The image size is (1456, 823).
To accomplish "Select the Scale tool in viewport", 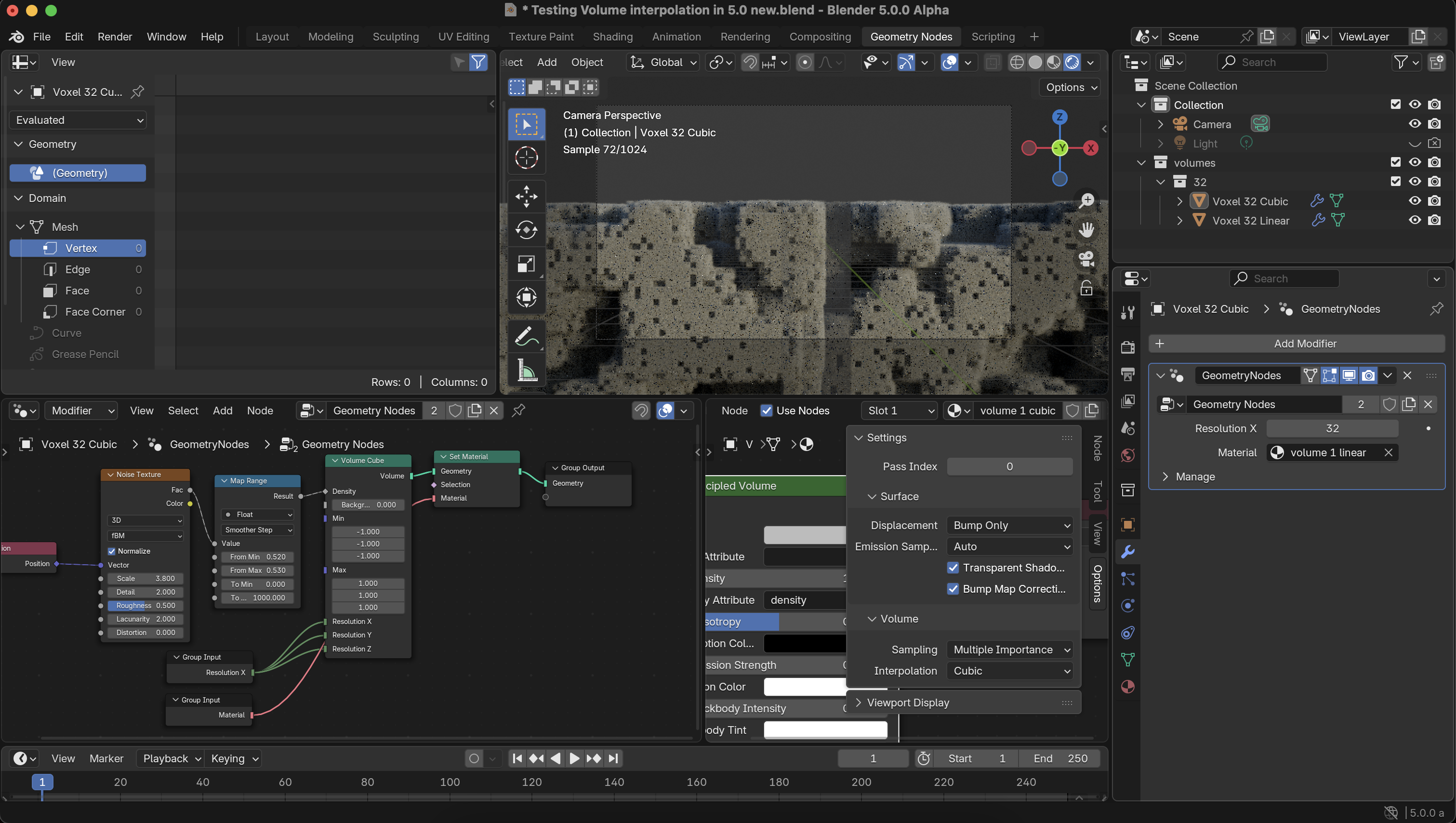I will 526,264.
